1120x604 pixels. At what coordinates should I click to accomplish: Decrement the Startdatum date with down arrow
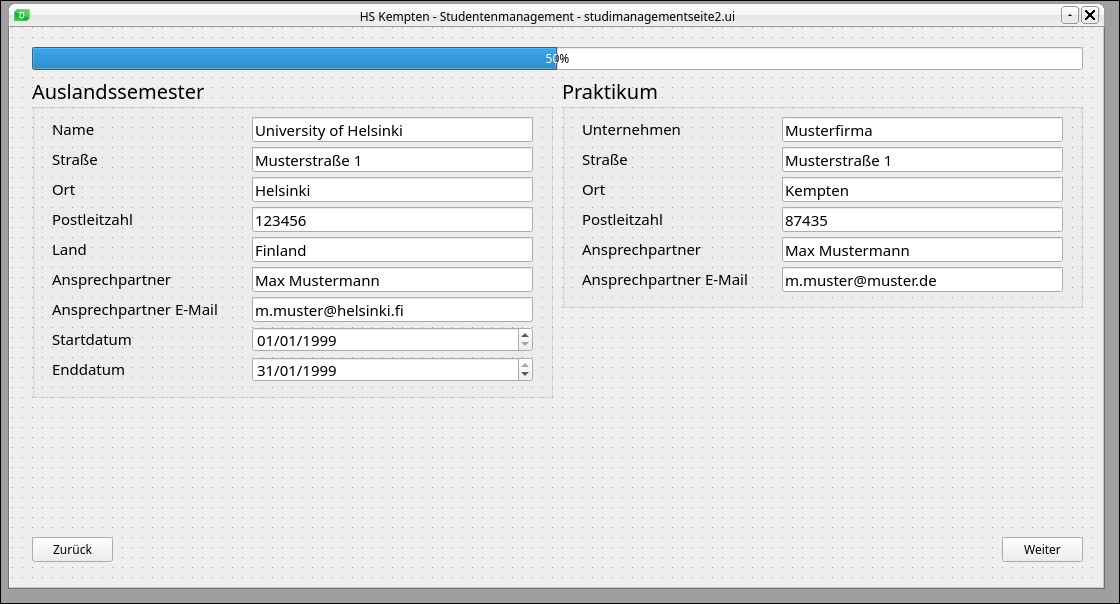(525, 345)
